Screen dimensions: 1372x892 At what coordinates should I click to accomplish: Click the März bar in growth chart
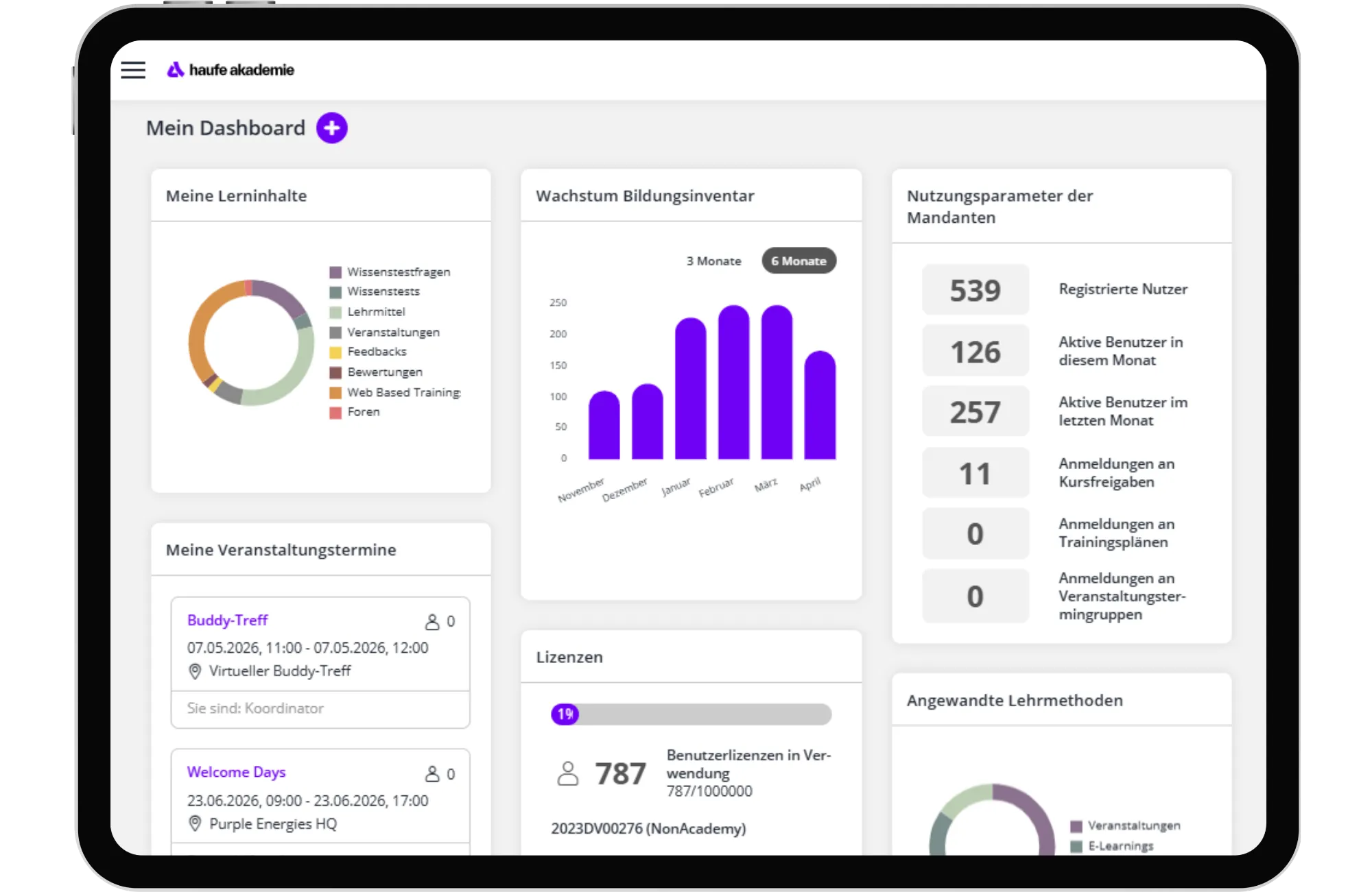coord(777,383)
